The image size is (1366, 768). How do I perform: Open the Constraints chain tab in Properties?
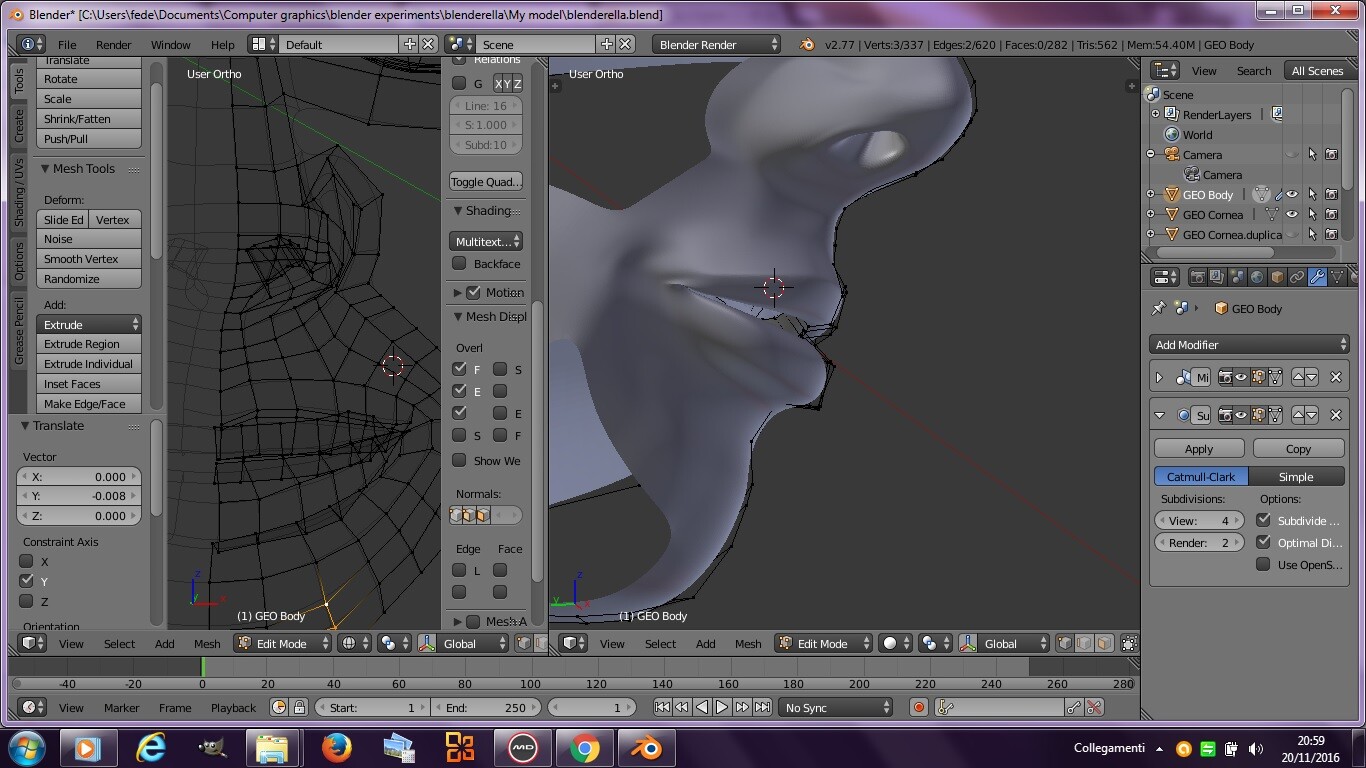click(x=1297, y=277)
